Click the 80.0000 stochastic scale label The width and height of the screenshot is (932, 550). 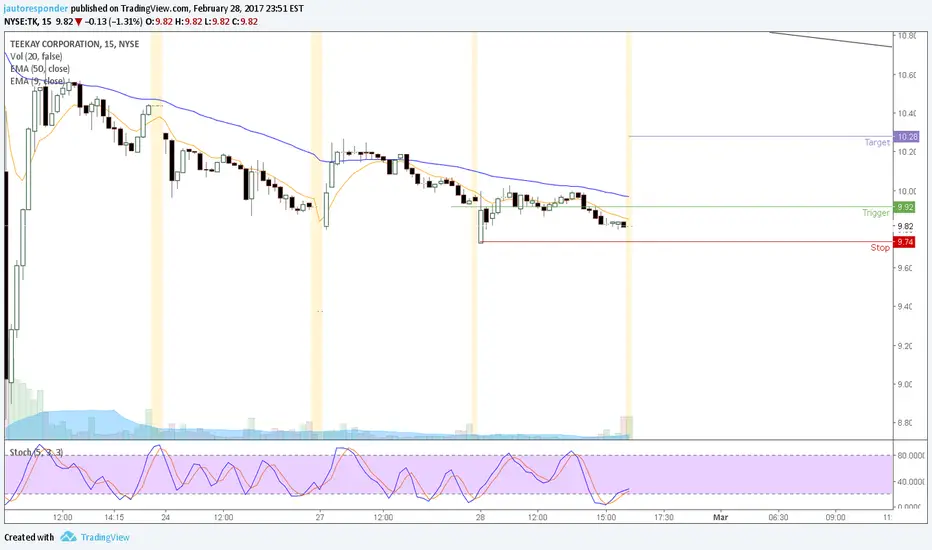(x=911, y=456)
